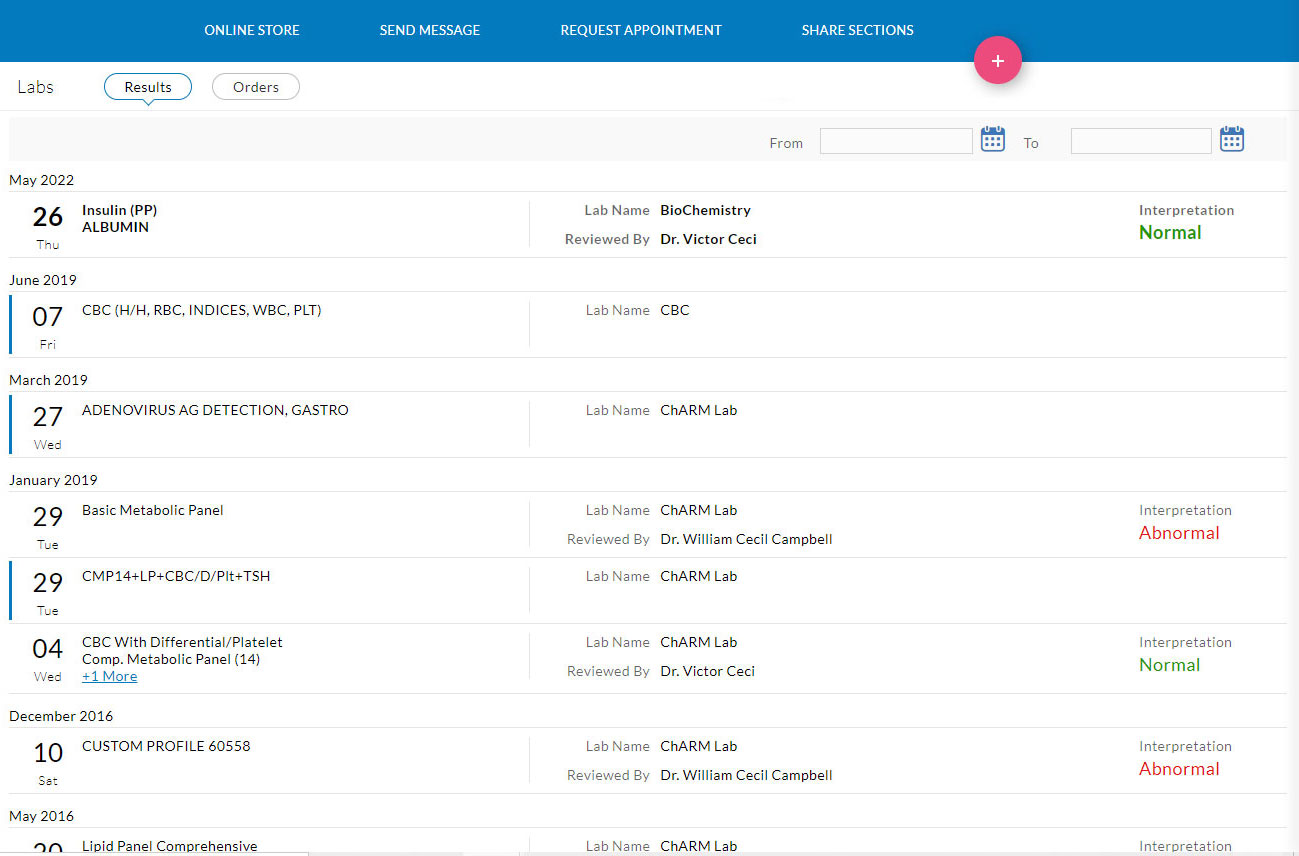Viewport: 1299px width, 856px height.
Task: Open Adenovirus AG Detection, Gastro result
Action: point(215,410)
